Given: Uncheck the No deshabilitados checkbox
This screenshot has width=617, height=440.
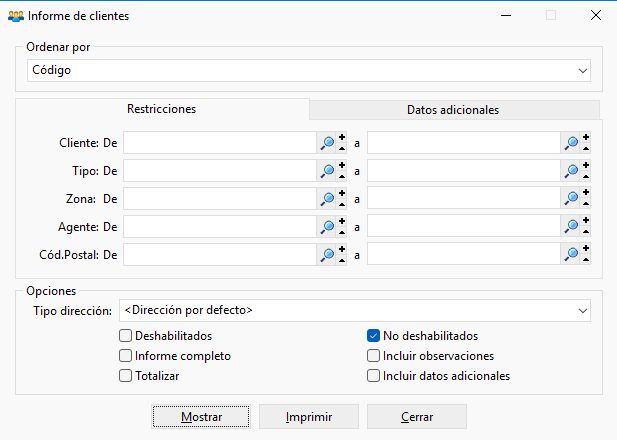Looking at the screenshot, I should [x=373, y=336].
